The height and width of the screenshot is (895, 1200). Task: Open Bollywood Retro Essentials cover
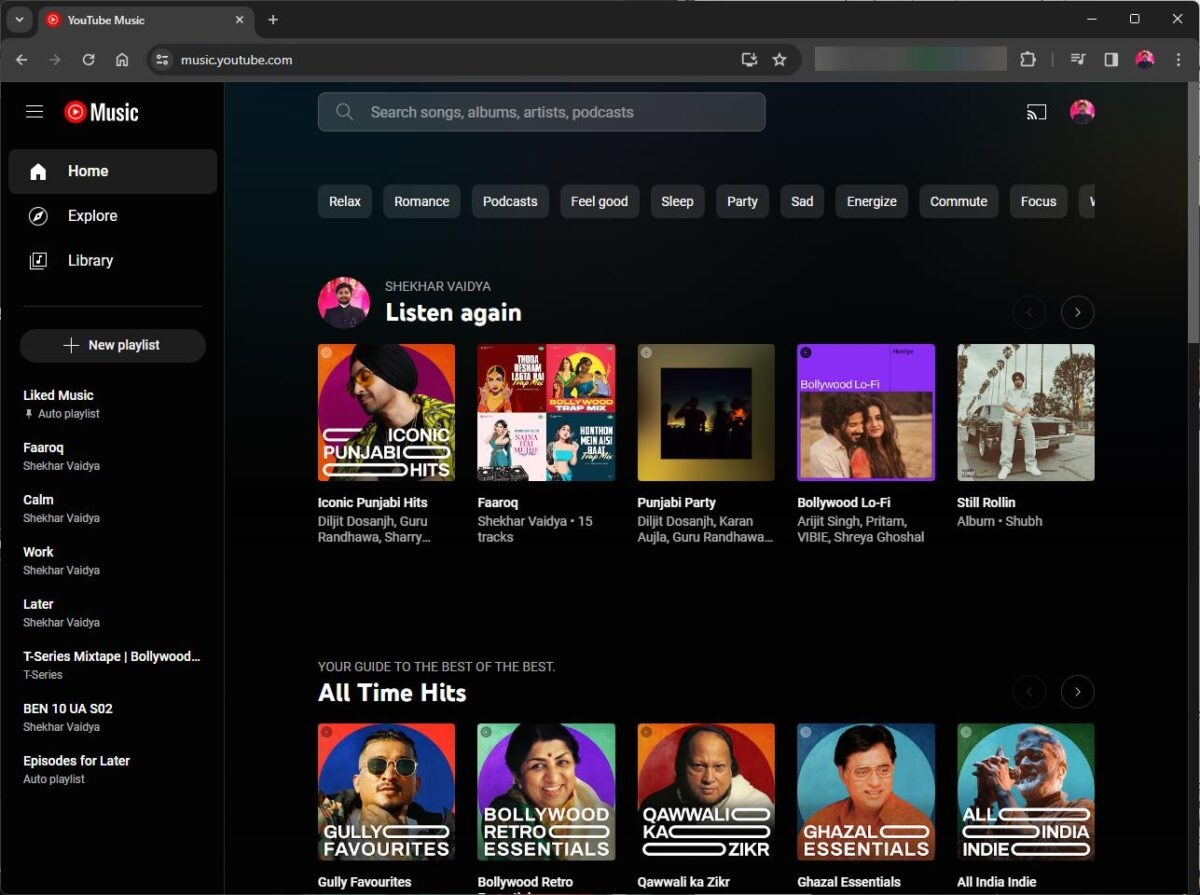[x=546, y=792]
